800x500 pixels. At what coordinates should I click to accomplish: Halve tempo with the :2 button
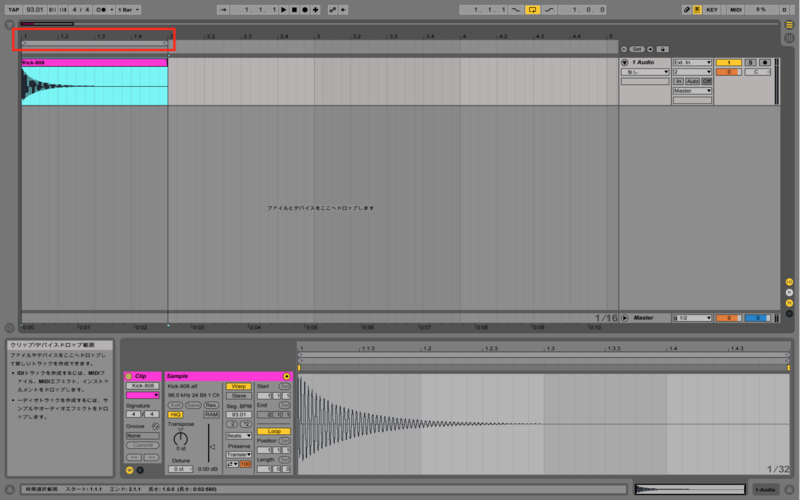(232, 424)
